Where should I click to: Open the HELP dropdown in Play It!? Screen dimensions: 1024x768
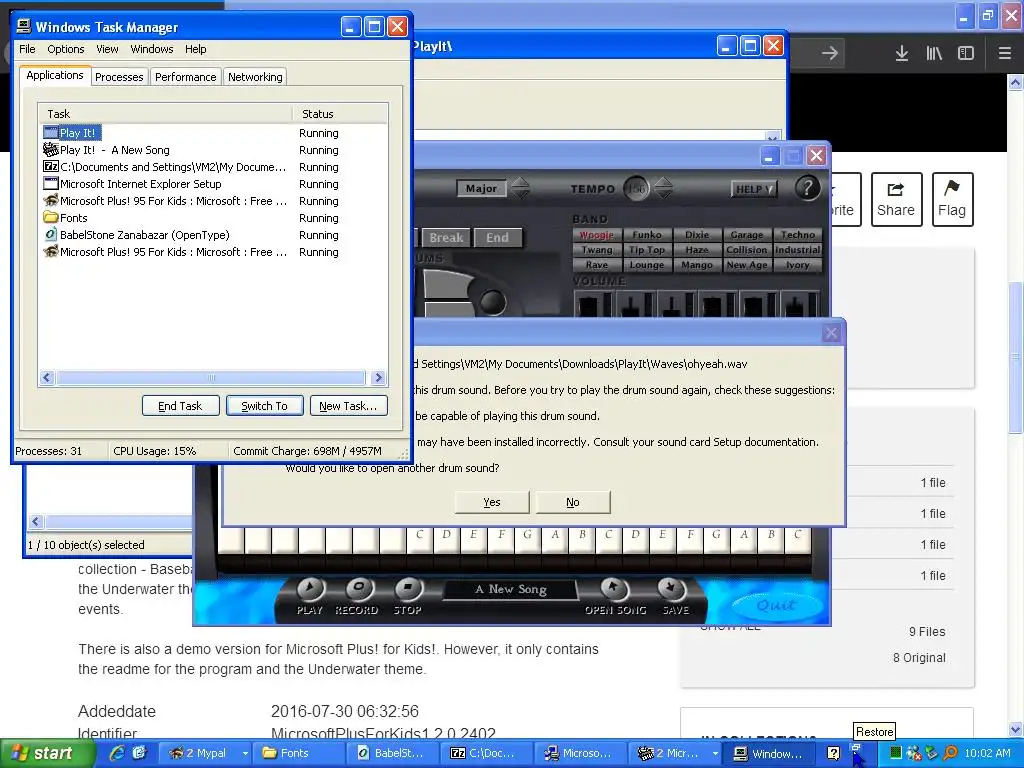coord(754,189)
